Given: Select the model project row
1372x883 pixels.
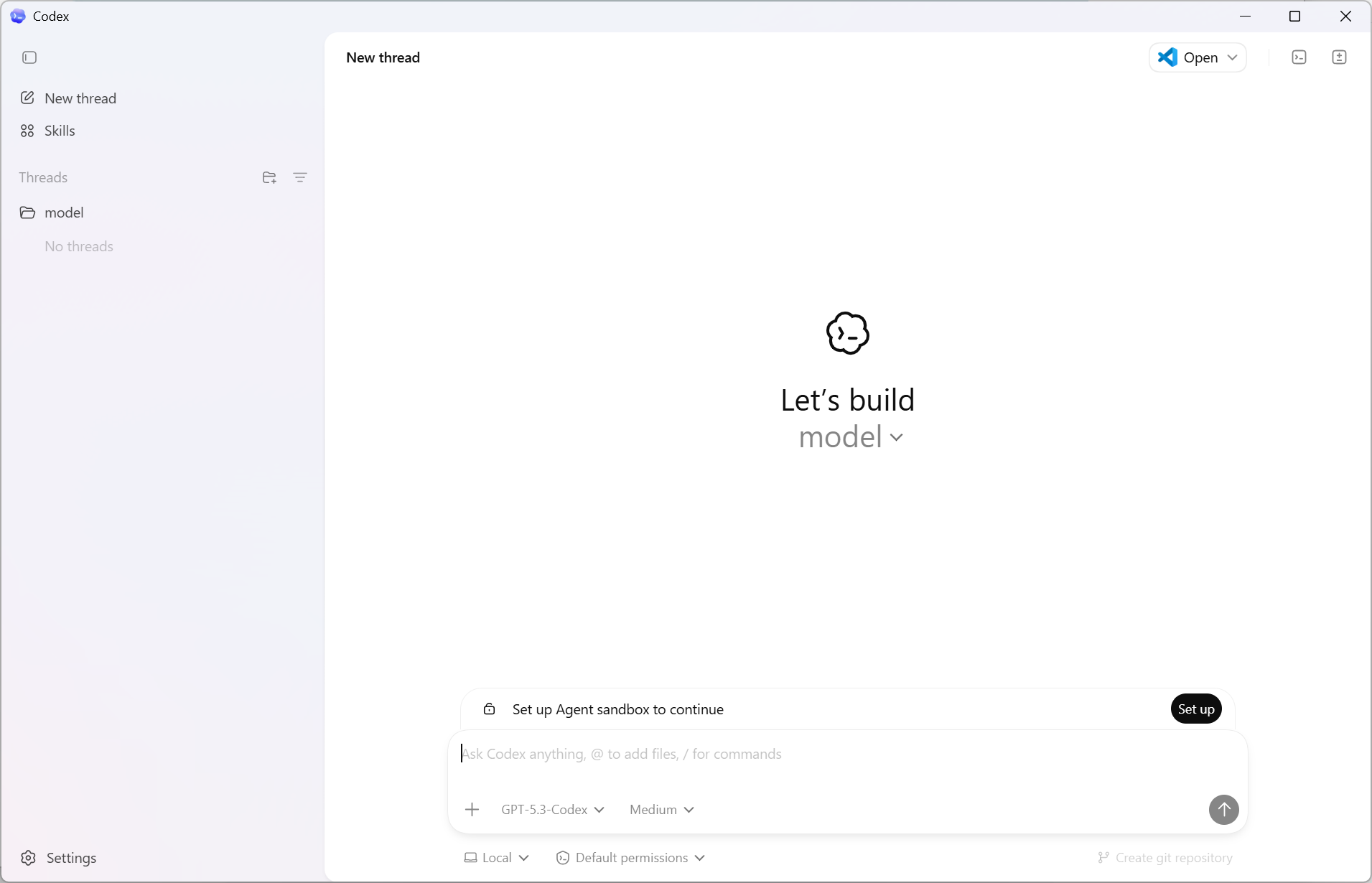Looking at the screenshot, I should 162,212.
